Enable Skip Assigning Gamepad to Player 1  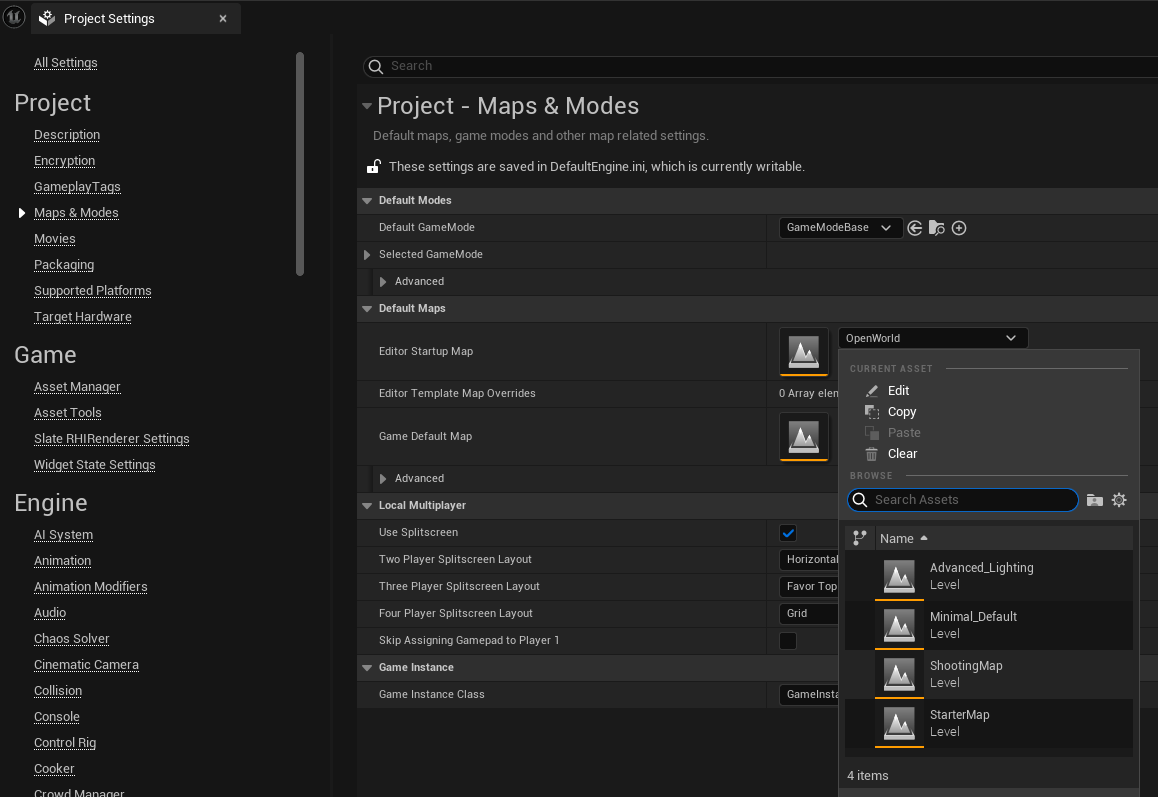[788, 641]
